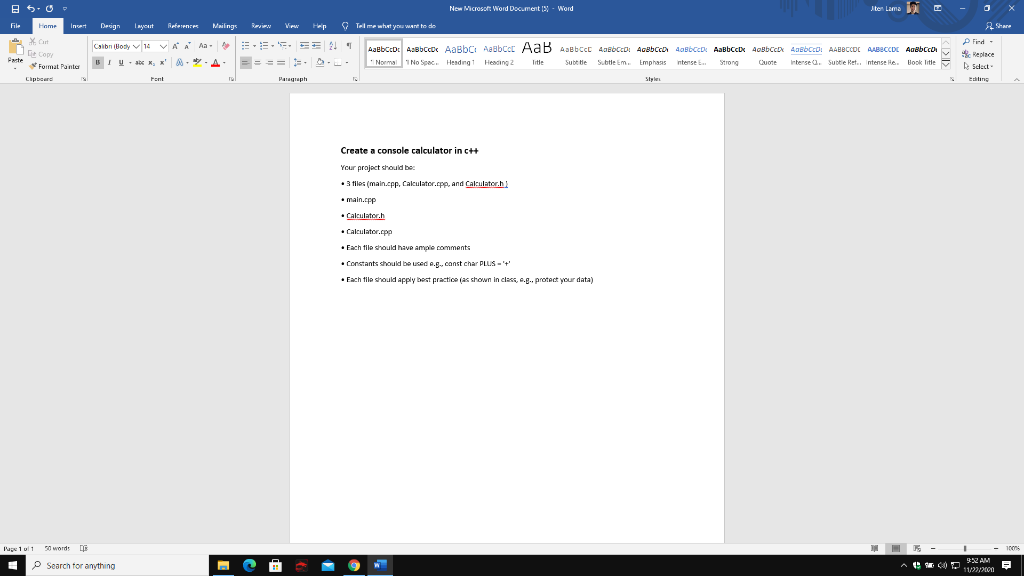Apply underline using the Underline icon
This screenshot has width=1024, height=576.
point(121,62)
